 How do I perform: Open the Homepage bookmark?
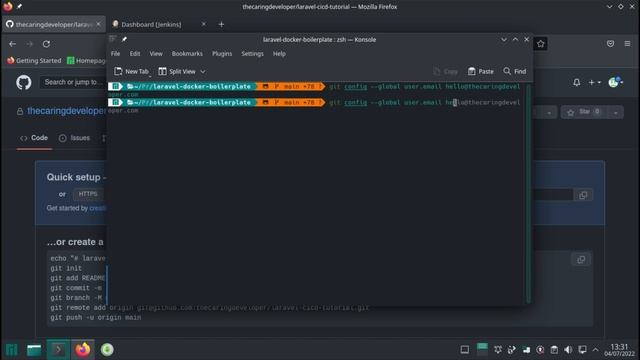point(87,61)
